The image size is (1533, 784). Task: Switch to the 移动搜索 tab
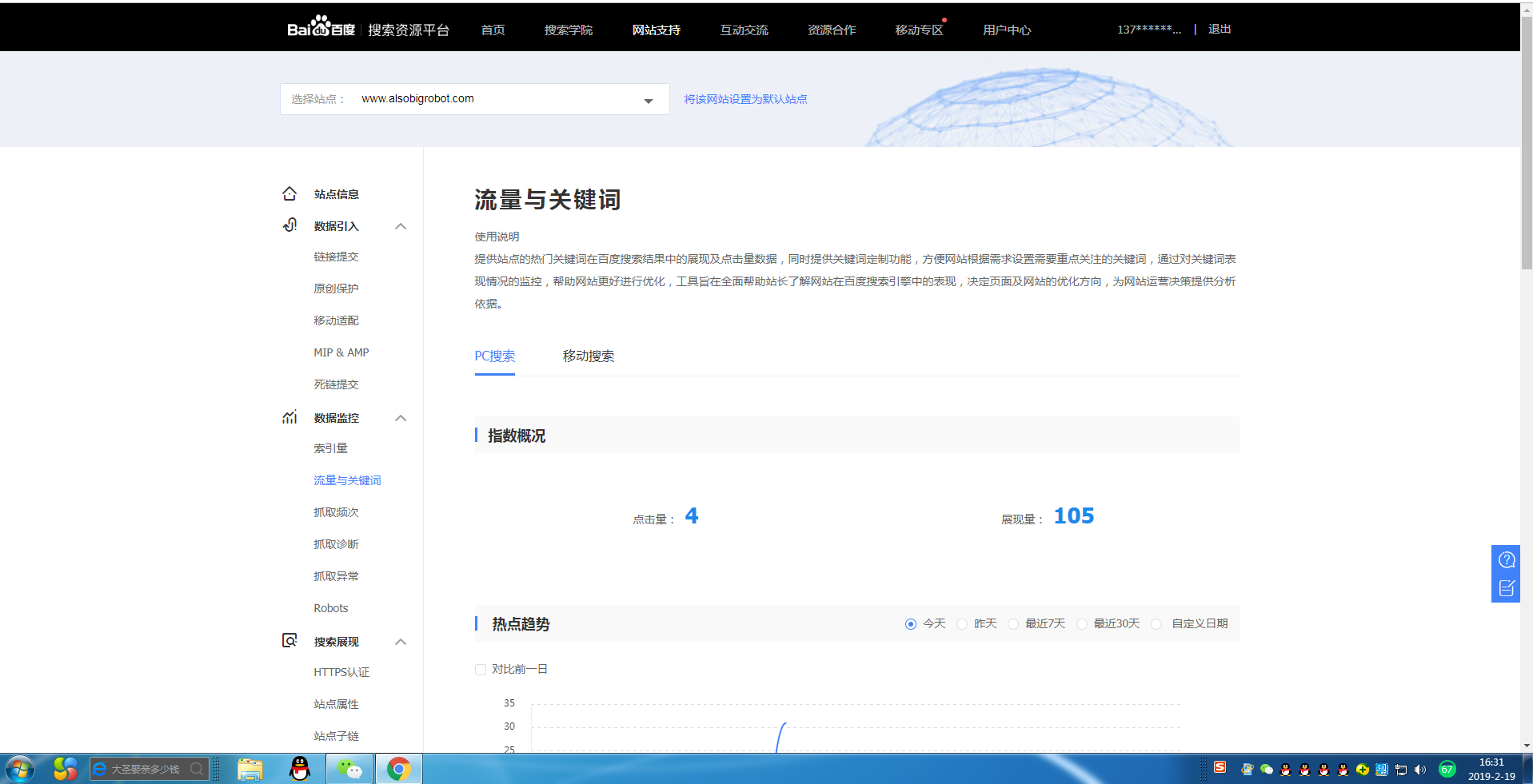pos(588,356)
